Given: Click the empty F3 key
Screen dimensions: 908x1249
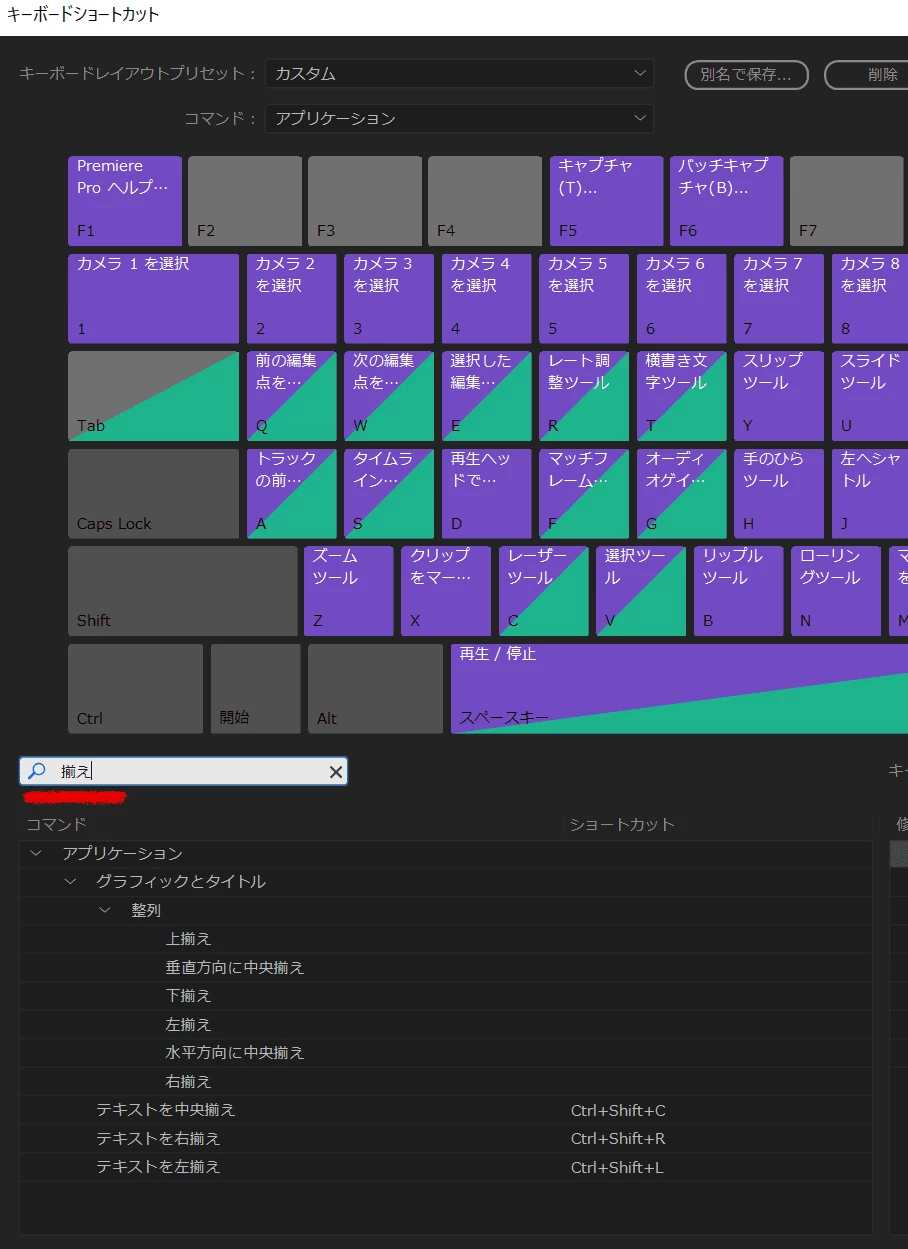Looking at the screenshot, I should [365, 201].
